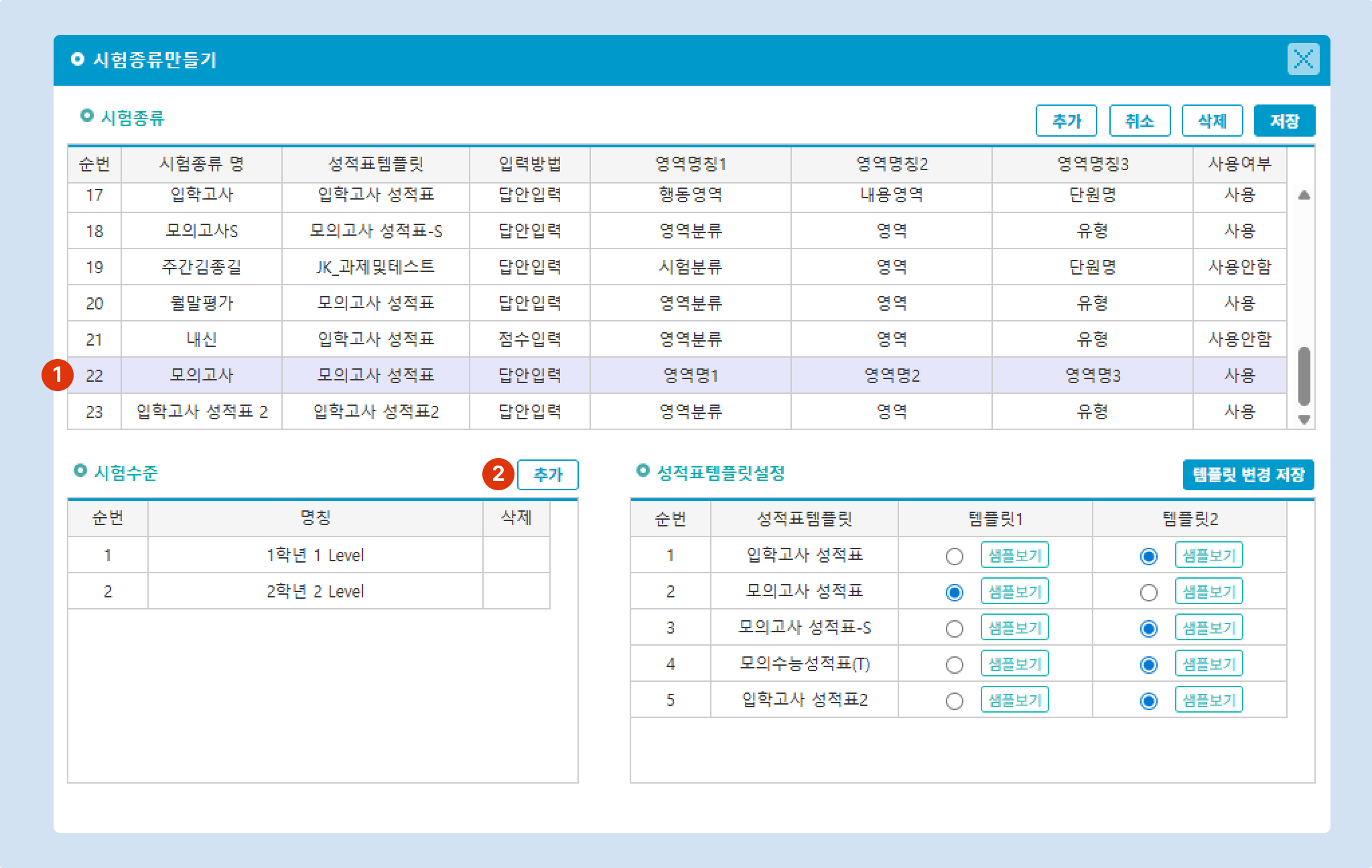Add exam level via 시험수준 추가 button
1372x868 pixels.
pos(547,475)
